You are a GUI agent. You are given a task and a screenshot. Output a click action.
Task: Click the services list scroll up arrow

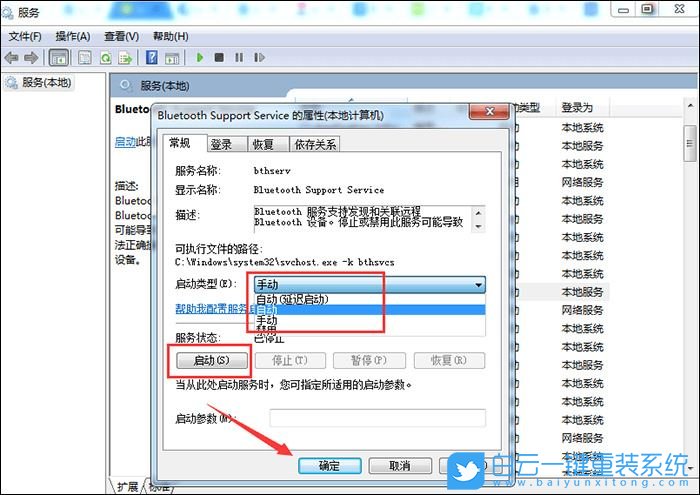(x=690, y=106)
